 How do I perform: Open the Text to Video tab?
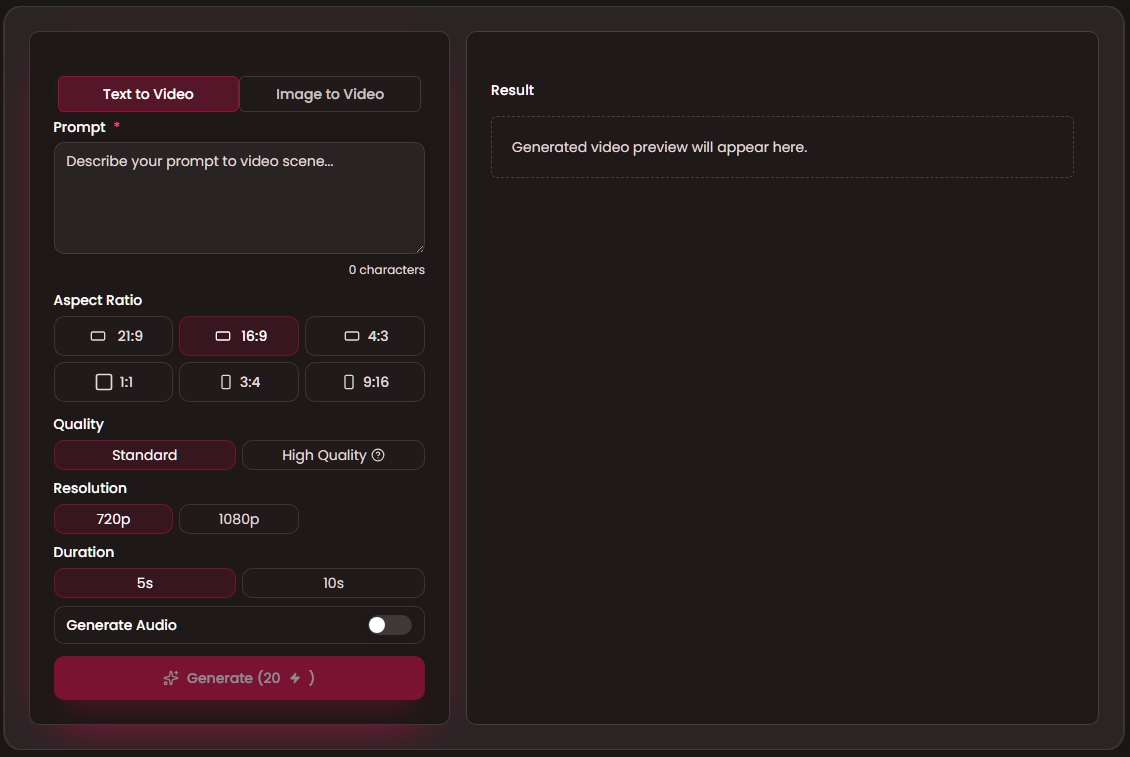click(x=148, y=94)
